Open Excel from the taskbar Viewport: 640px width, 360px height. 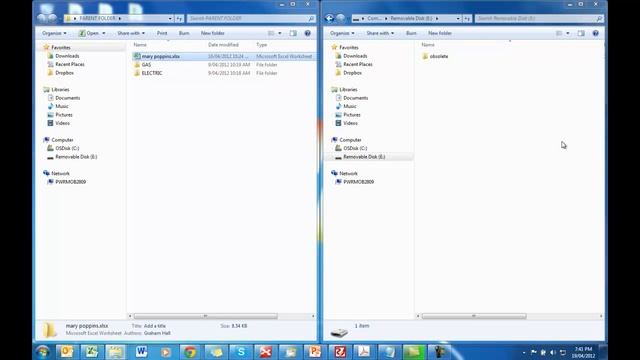click(91, 351)
